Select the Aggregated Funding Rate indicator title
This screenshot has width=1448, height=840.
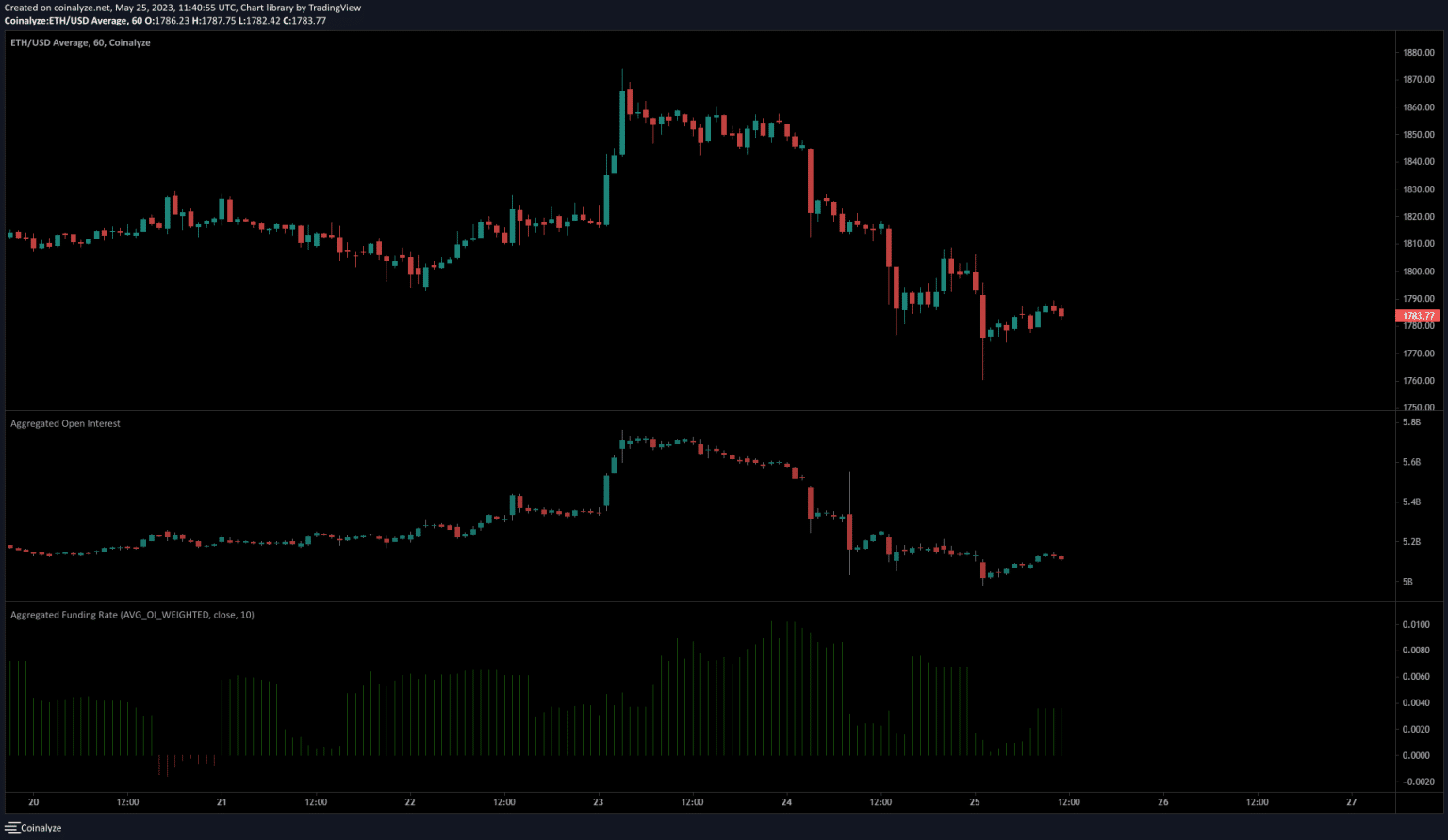click(x=132, y=615)
